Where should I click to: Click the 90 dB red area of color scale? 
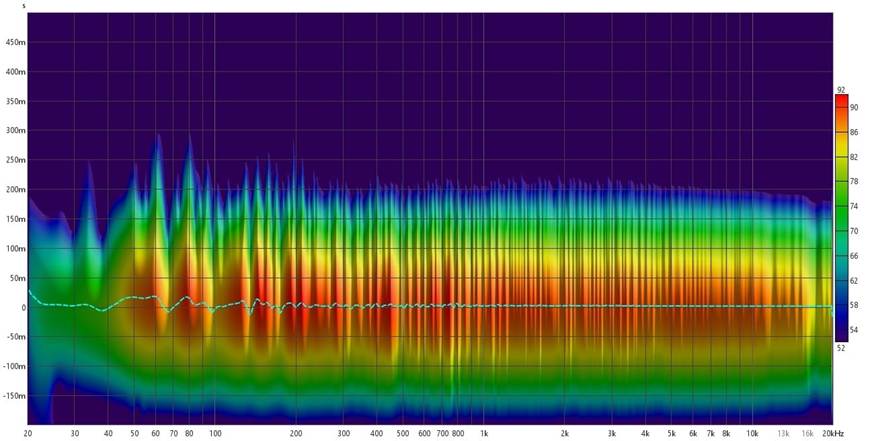click(842, 104)
